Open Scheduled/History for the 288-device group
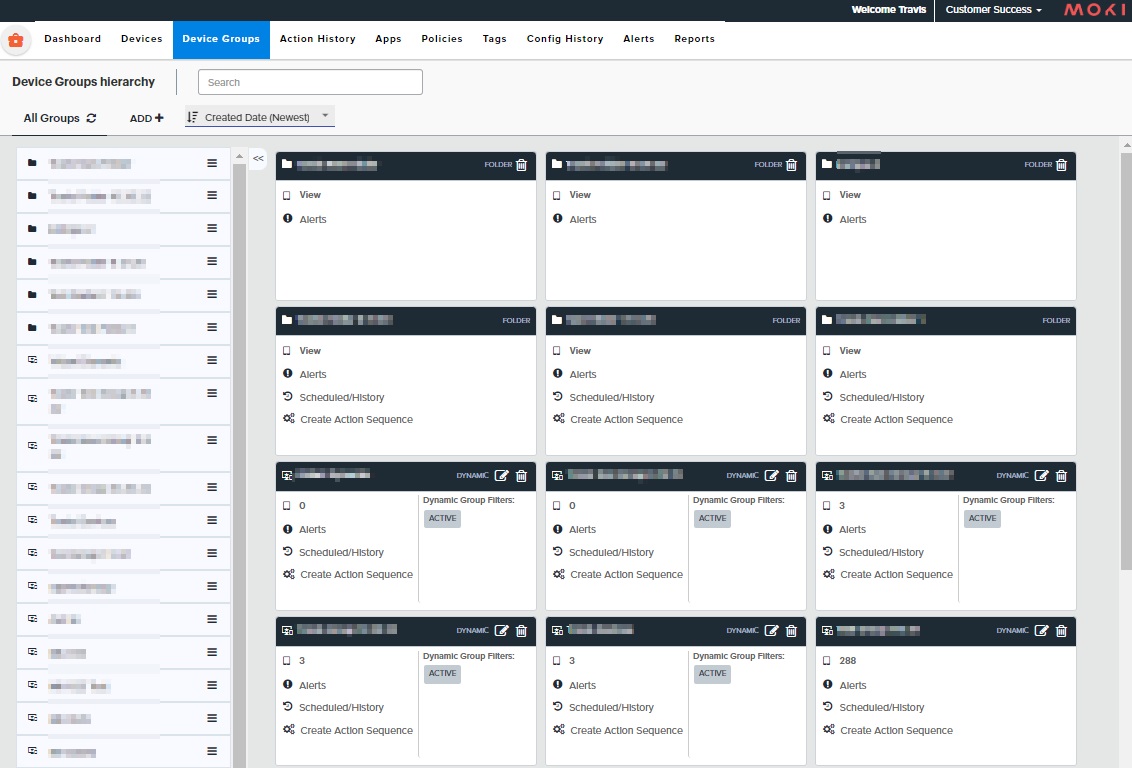This screenshot has width=1132, height=768. [x=881, y=707]
